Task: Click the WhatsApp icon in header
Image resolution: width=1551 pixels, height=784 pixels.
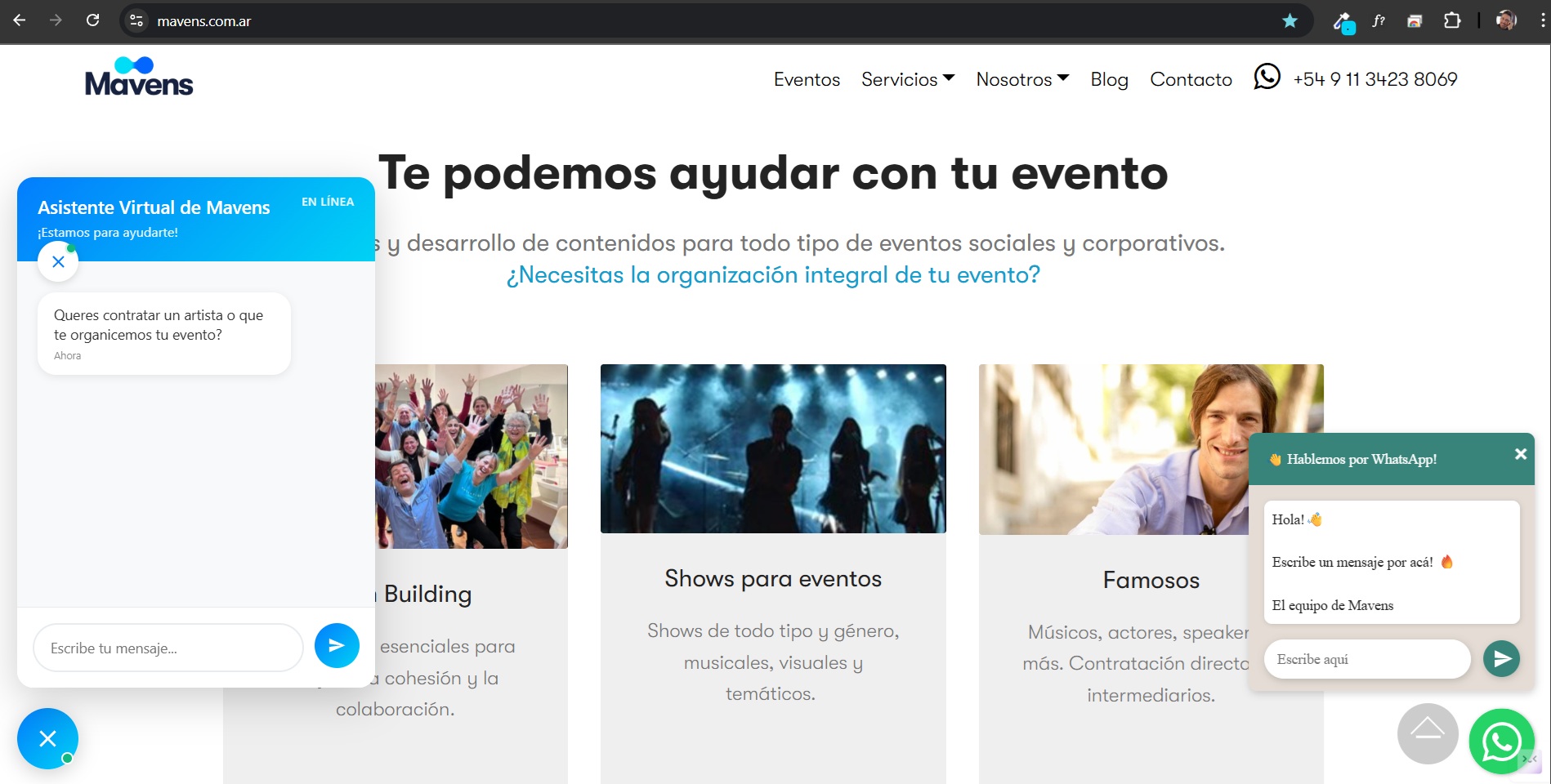Action: [x=1267, y=78]
